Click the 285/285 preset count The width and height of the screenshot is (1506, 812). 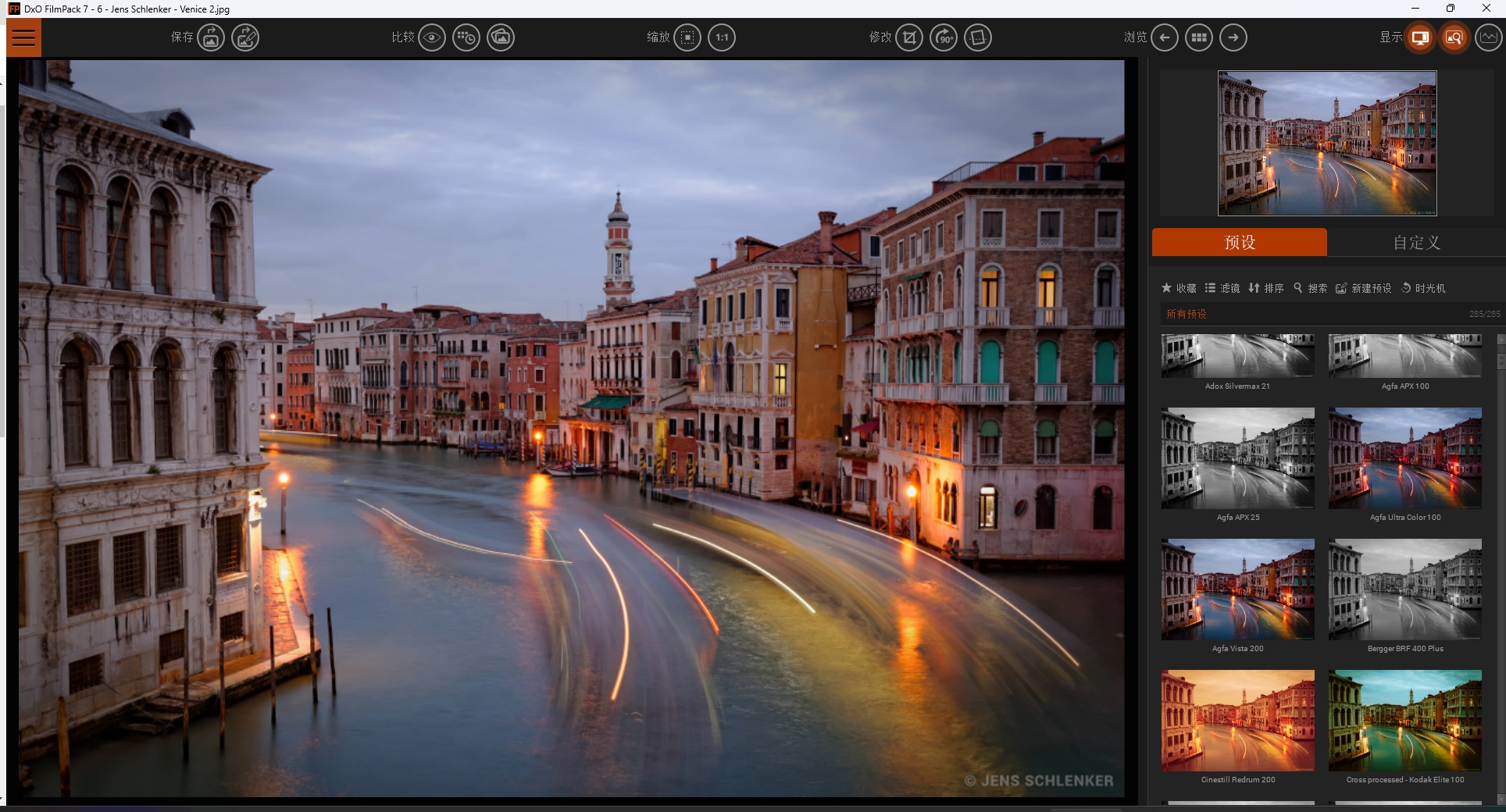(1484, 314)
